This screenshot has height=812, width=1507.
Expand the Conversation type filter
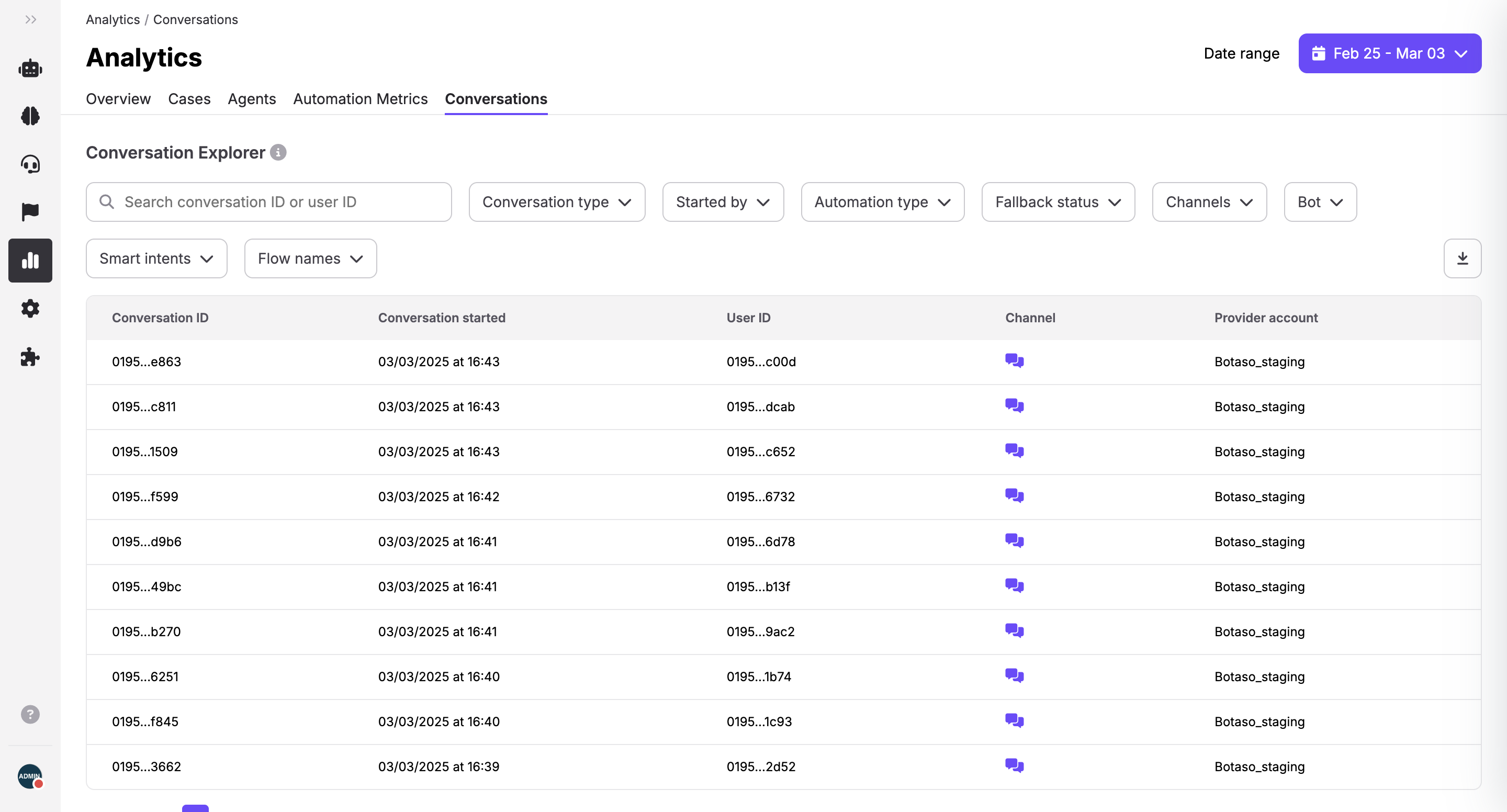coord(556,202)
